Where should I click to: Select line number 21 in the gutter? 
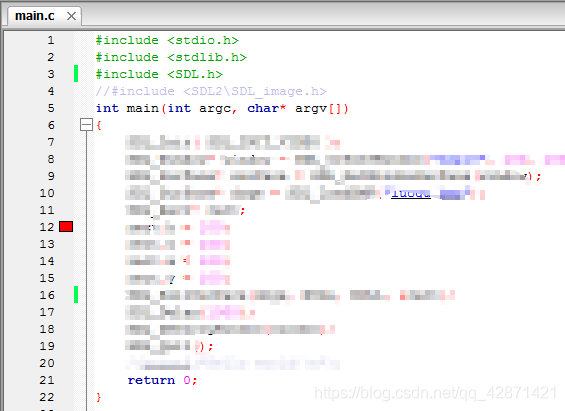point(47,380)
